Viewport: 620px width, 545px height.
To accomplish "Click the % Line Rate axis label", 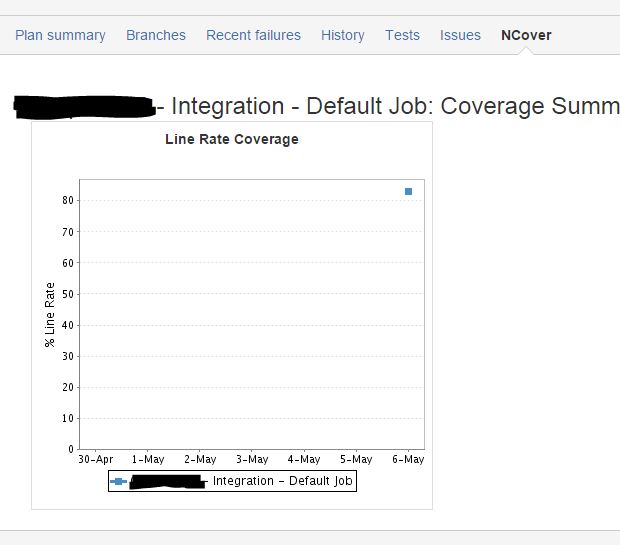I will pos(50,314).
